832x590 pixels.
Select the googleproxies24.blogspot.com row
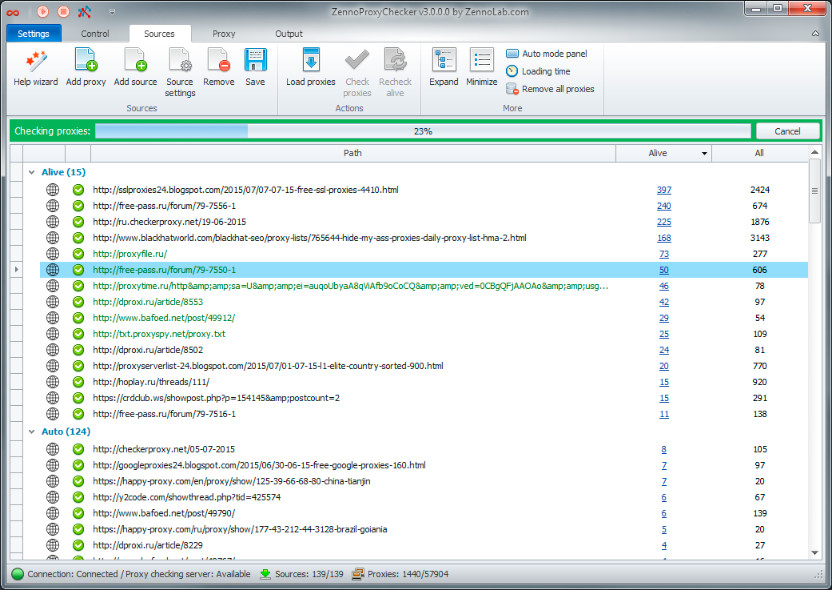[x=424, y=465]
